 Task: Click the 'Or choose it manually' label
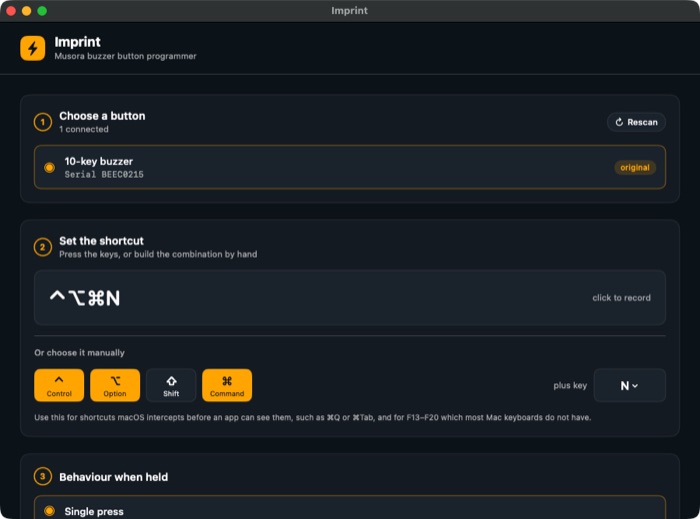(x=79, y=353)
